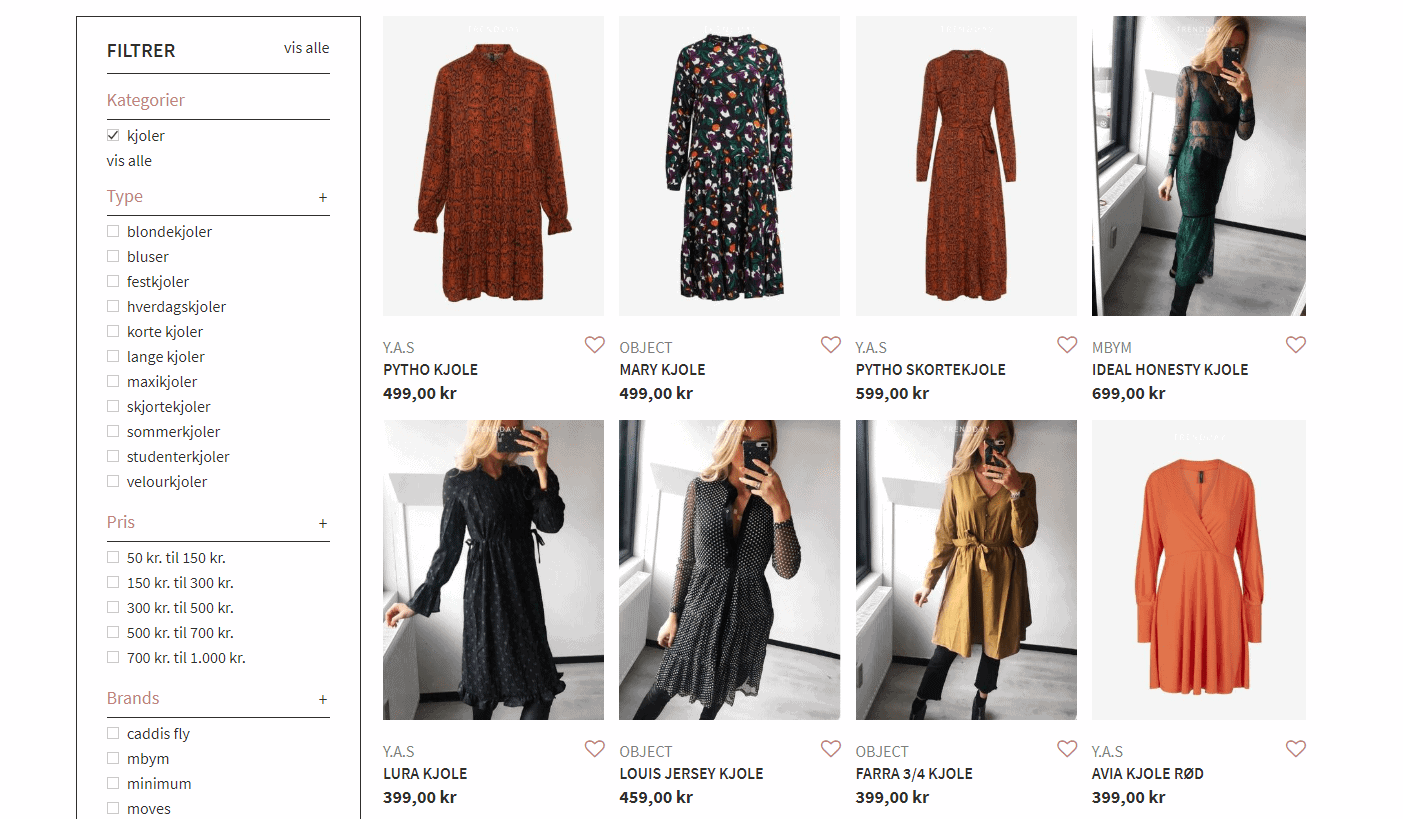Image resolution: width=1403 pixels, height=819 pixels.
Task: Click the heart icon on LOUIS JERSEY KJOLE
Action: (x=831, y=748)
